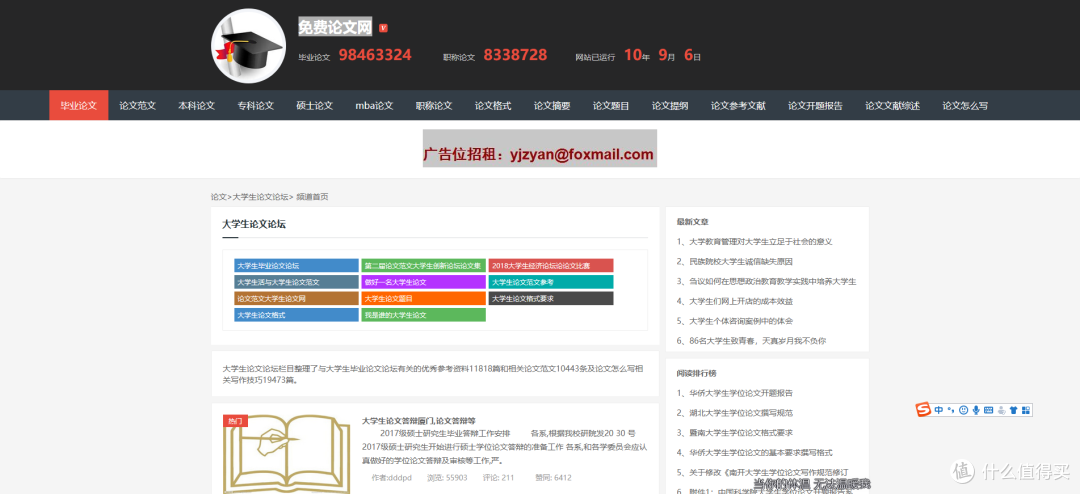Image resolution: width=1080 pixels, height=494 pixels.
Task: Toggle punctuation mode in Sogou bar
Action: click(951, 410)
